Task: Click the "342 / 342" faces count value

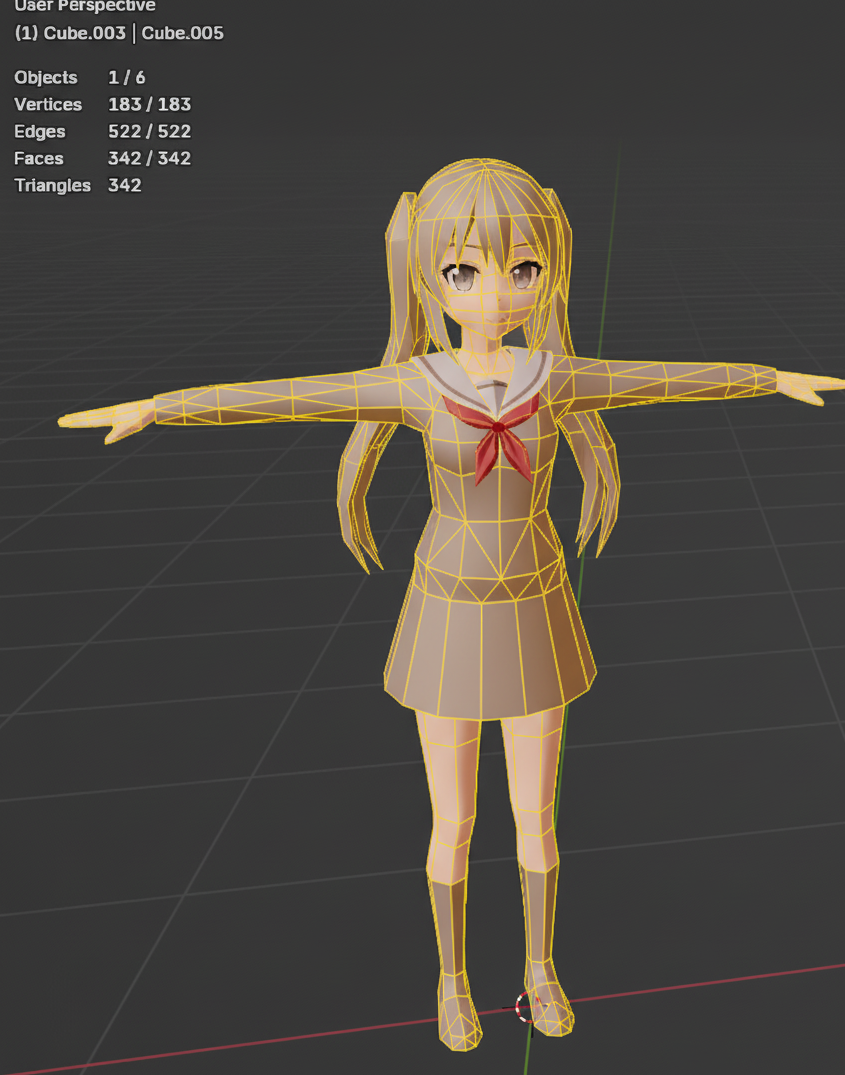Action: (149, 158)
